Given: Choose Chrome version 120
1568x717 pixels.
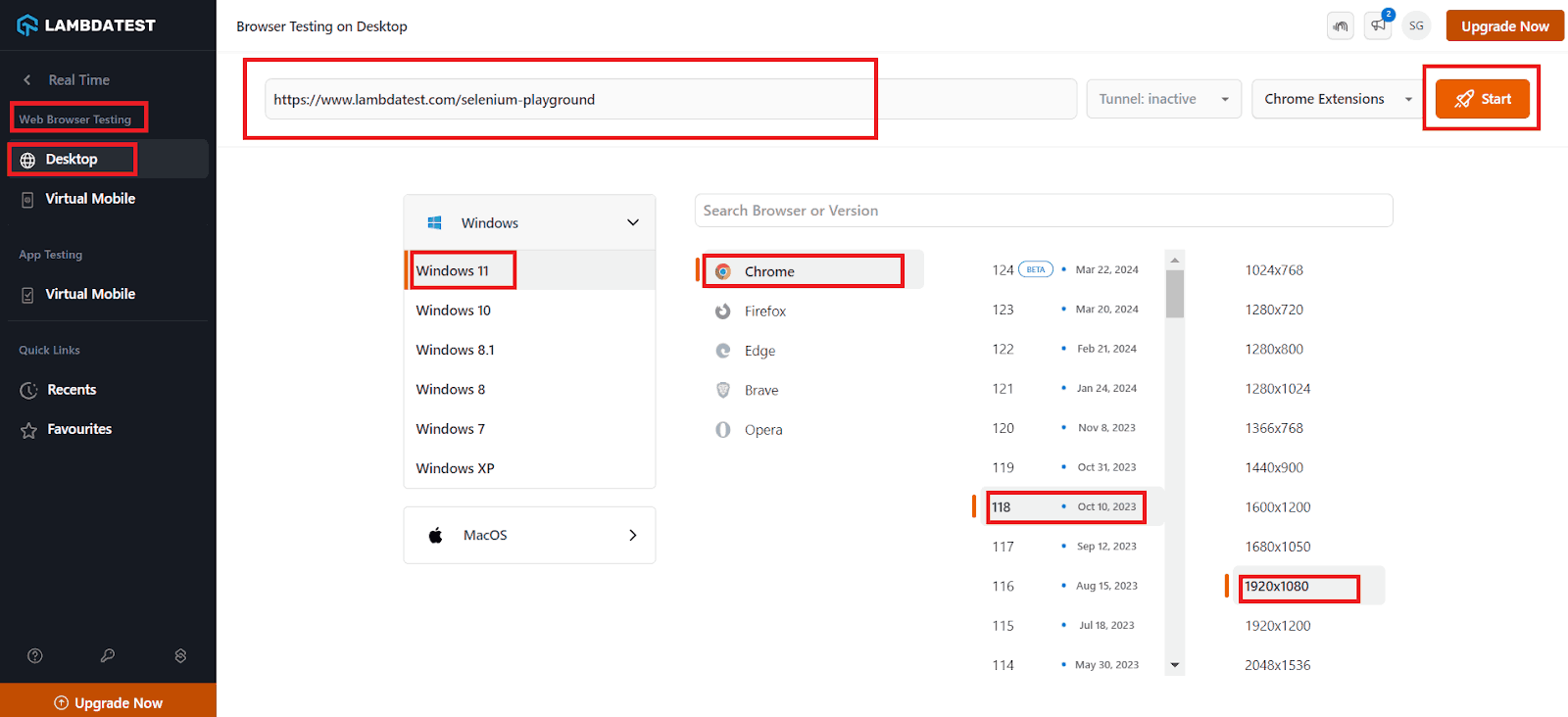Looking at the screenshot, I should pos(1065,428).
